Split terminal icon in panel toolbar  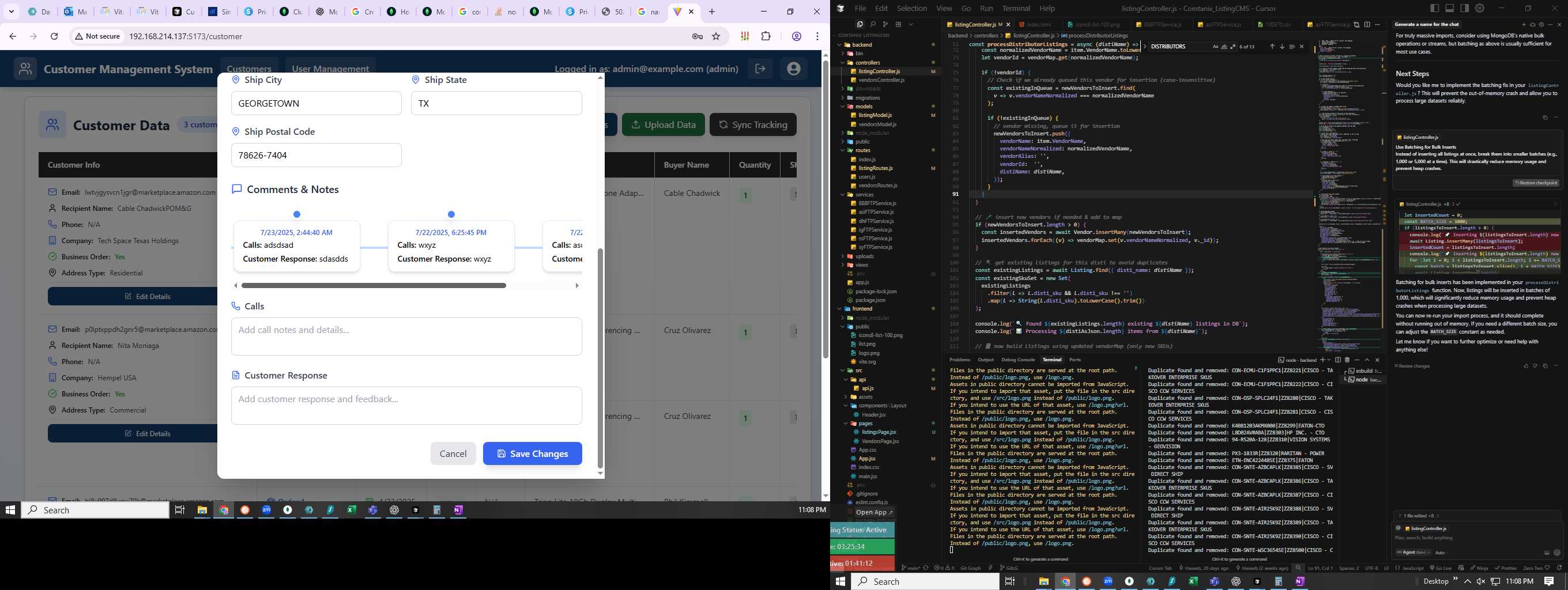[1338, 360]
